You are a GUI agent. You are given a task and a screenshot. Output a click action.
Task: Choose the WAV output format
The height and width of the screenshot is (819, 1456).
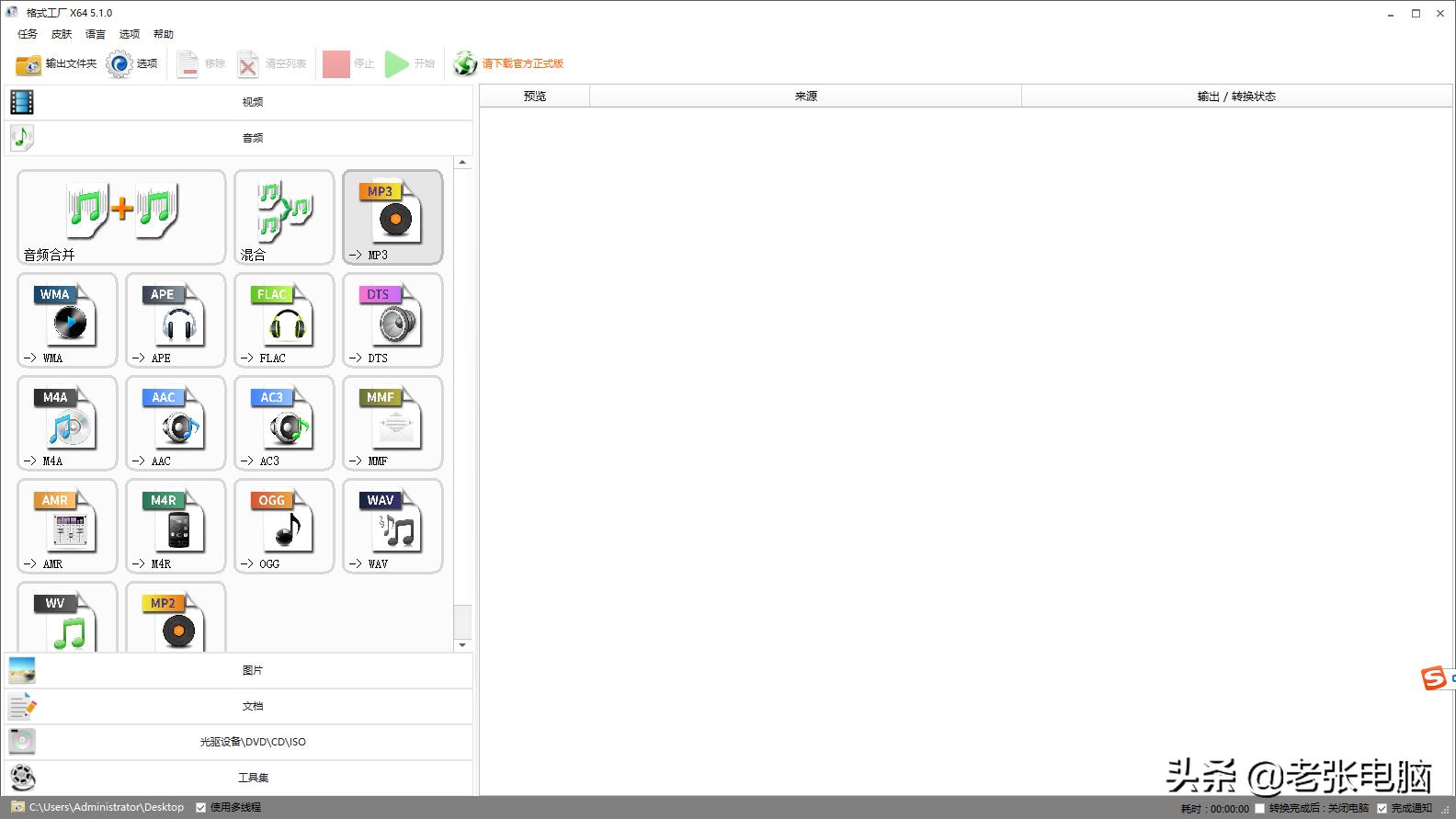coord(392,526)
